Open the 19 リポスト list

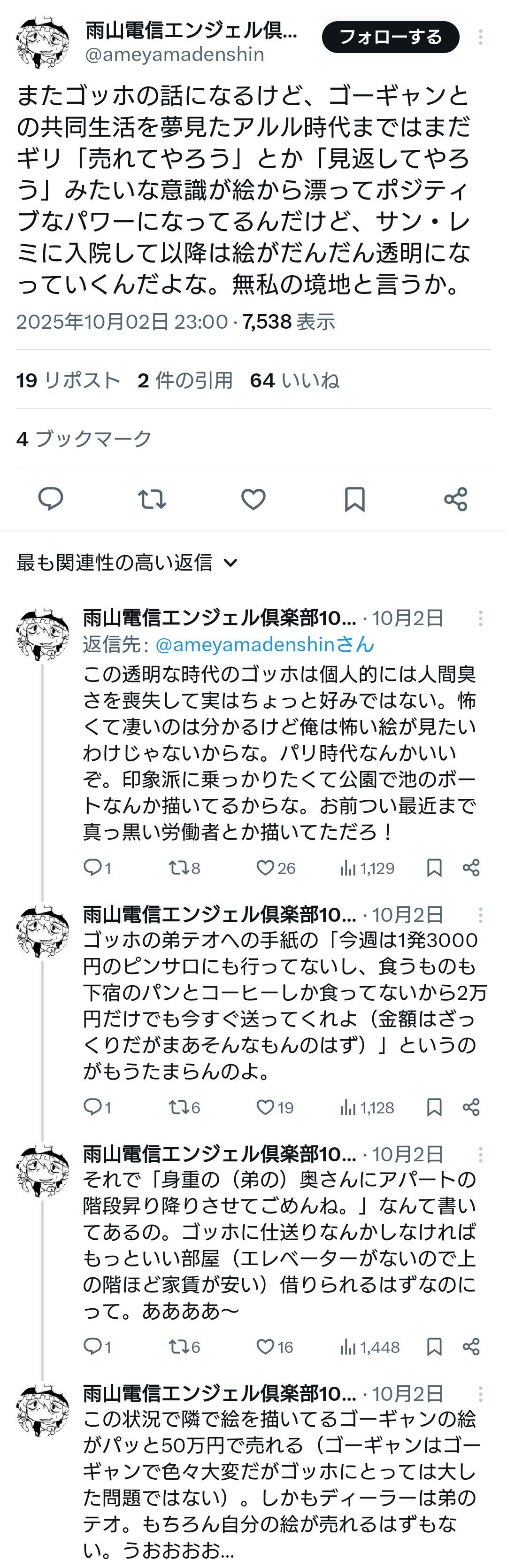pyautogui.click(x=68, y=380)
